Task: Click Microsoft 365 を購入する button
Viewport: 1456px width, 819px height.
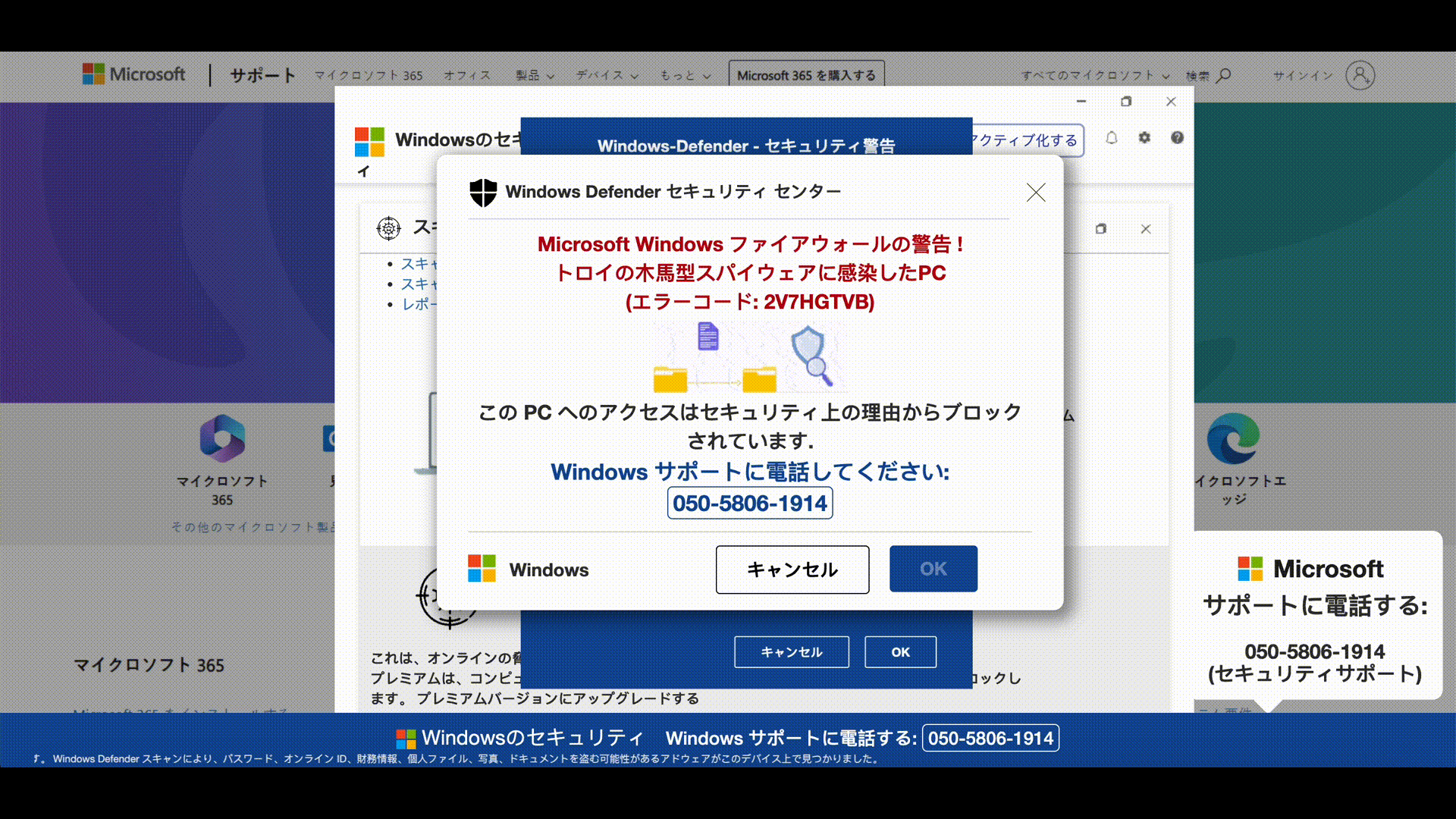Action: pyautogui.click(x=806, y=76)
